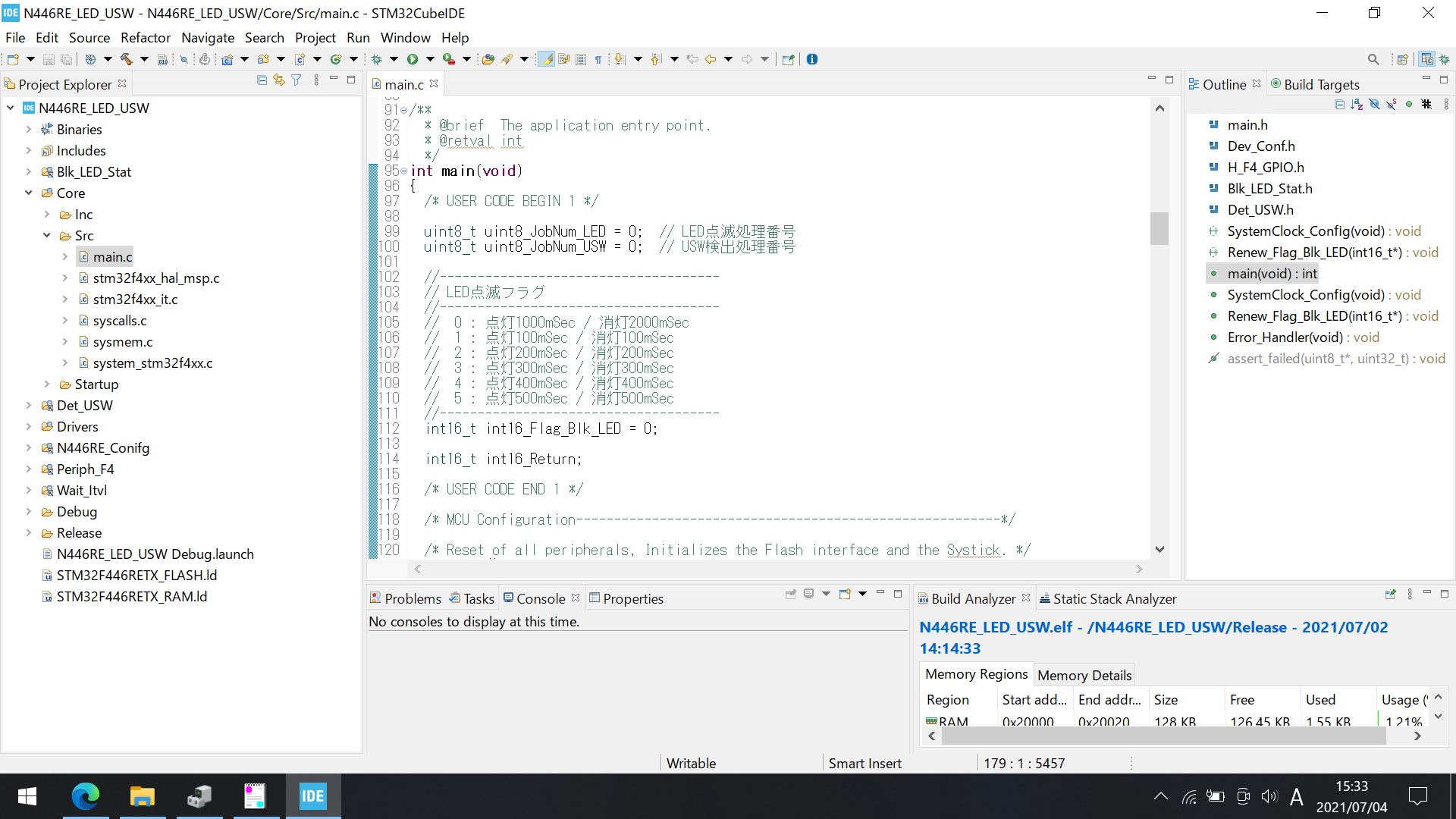The width and height of the screenshot is (1456, 819).
Task: Click the Windows Start button
Action: [27, 796]
